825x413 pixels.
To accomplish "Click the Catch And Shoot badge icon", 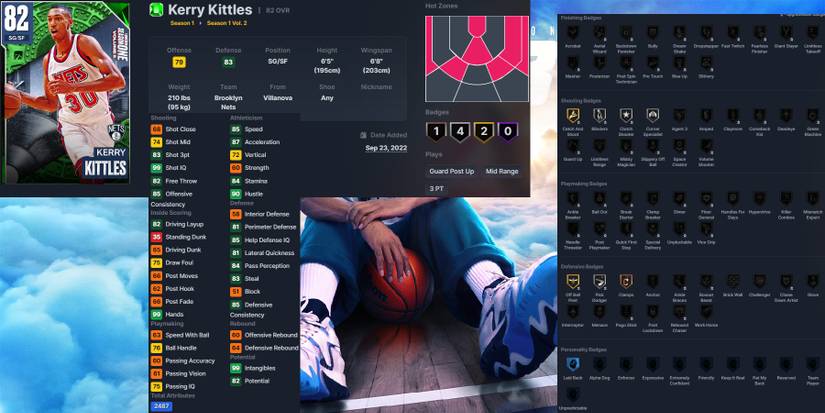I will pyautogui.click(x=573, y=115).
